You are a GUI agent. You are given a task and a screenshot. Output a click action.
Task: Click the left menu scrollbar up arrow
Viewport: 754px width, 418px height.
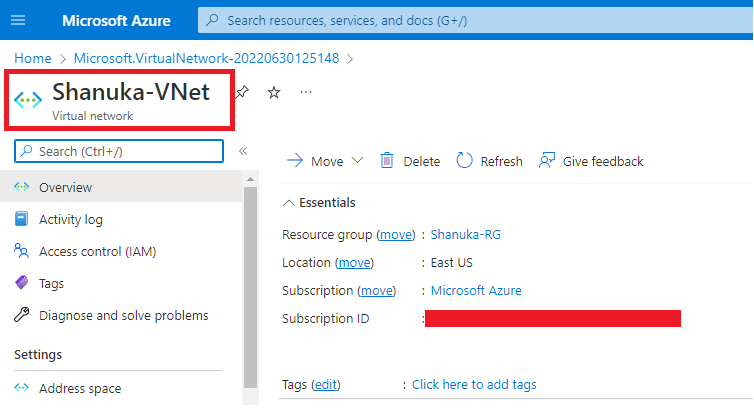click(250, 179)
